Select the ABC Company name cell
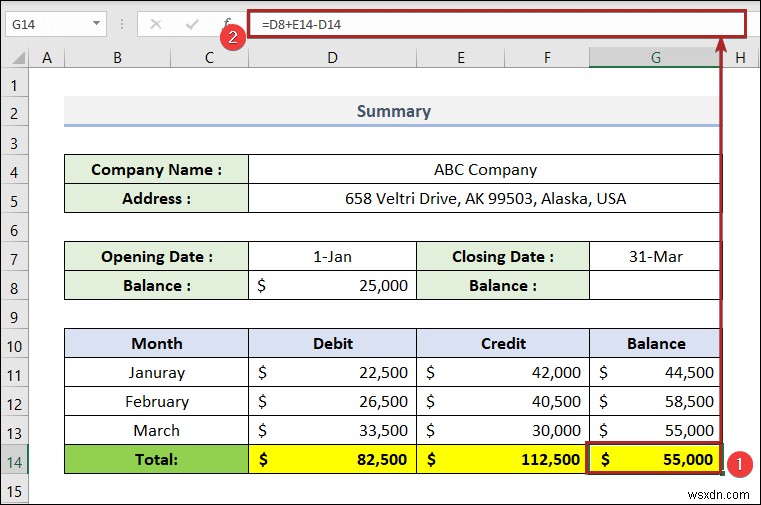761x505 pixels. [485, 169]
